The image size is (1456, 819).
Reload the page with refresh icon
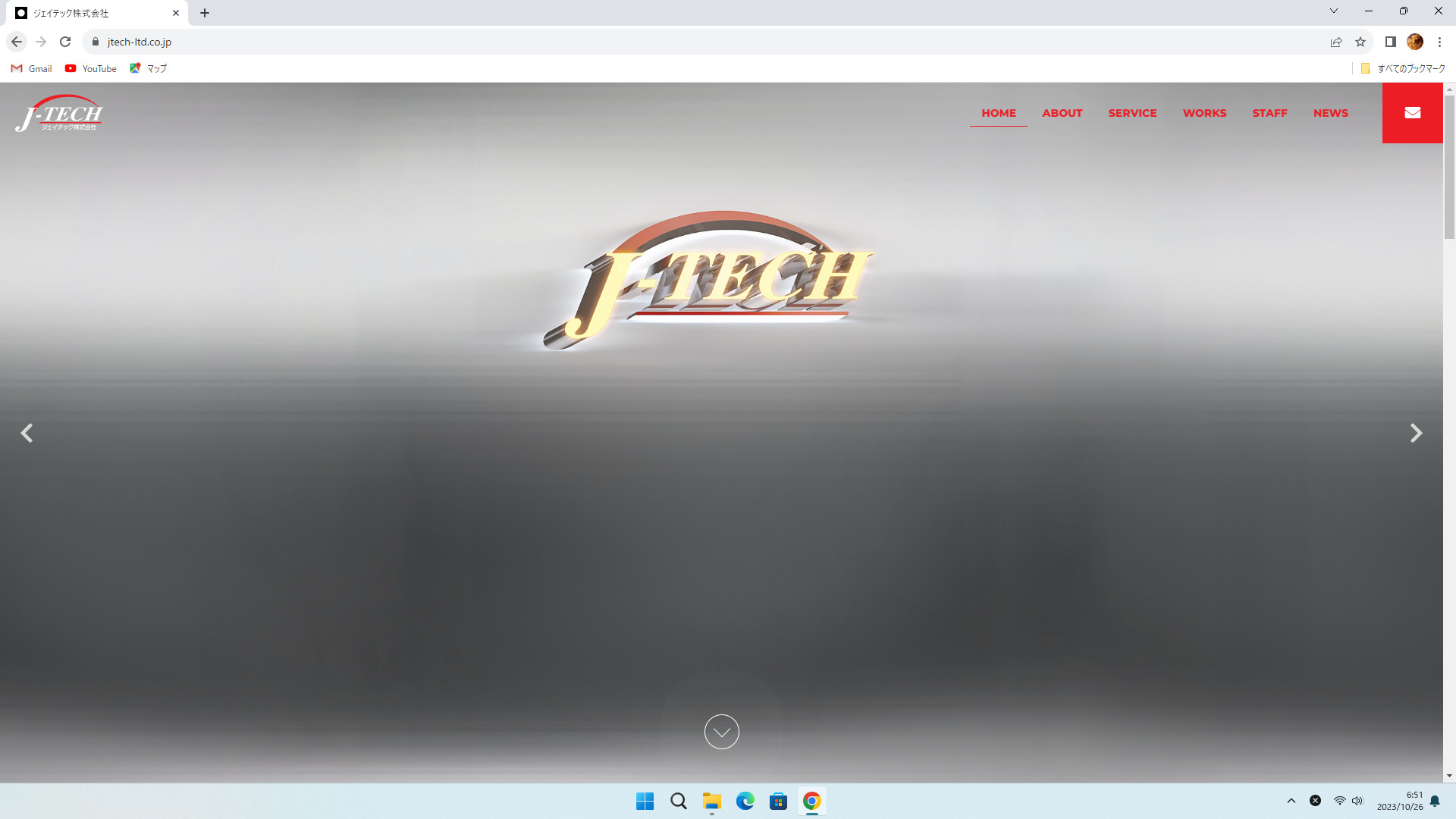click(65, 42)
